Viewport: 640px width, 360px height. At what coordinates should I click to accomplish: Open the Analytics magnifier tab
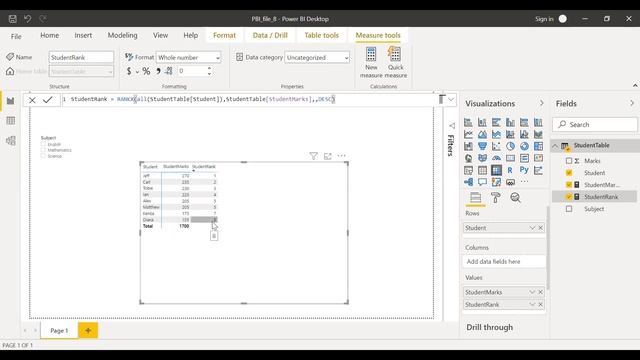click(x=515, y=198)
